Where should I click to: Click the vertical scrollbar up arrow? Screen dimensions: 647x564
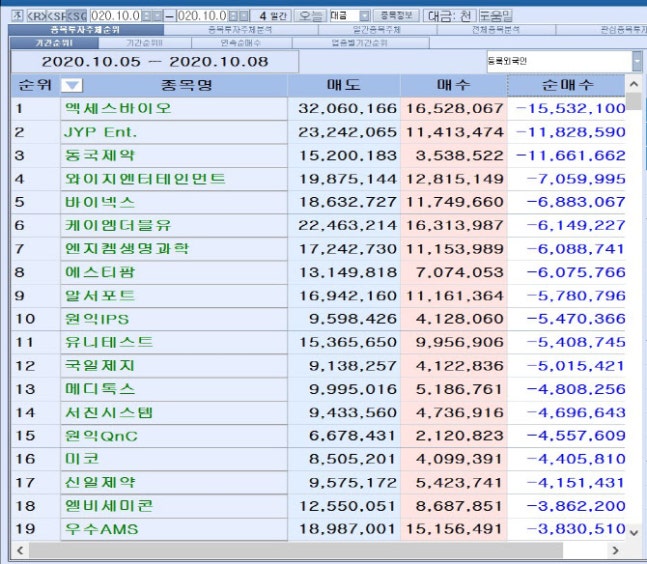point(634,84)
